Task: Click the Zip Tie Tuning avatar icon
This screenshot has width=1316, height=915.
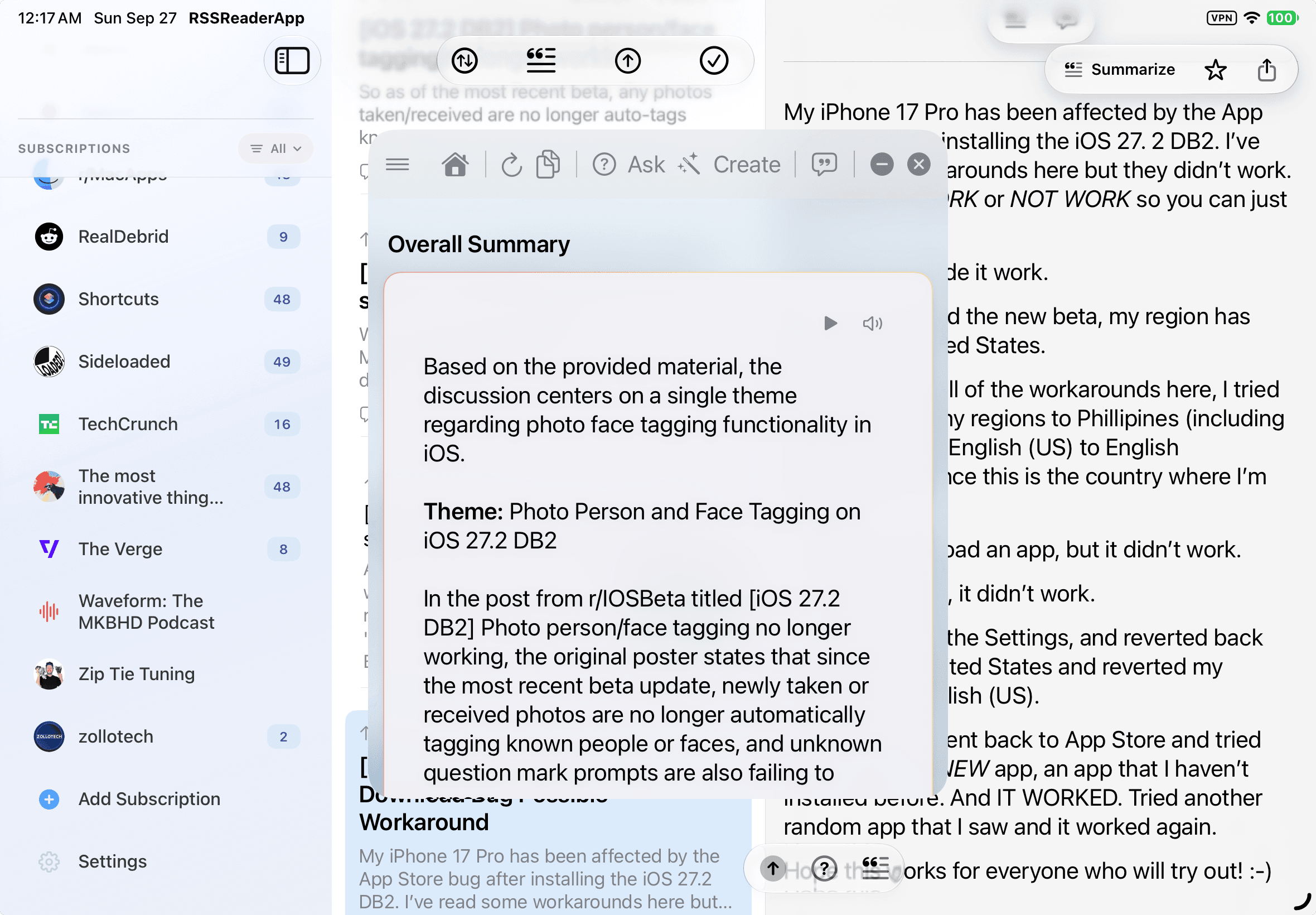Action: [x=49, y=674]
